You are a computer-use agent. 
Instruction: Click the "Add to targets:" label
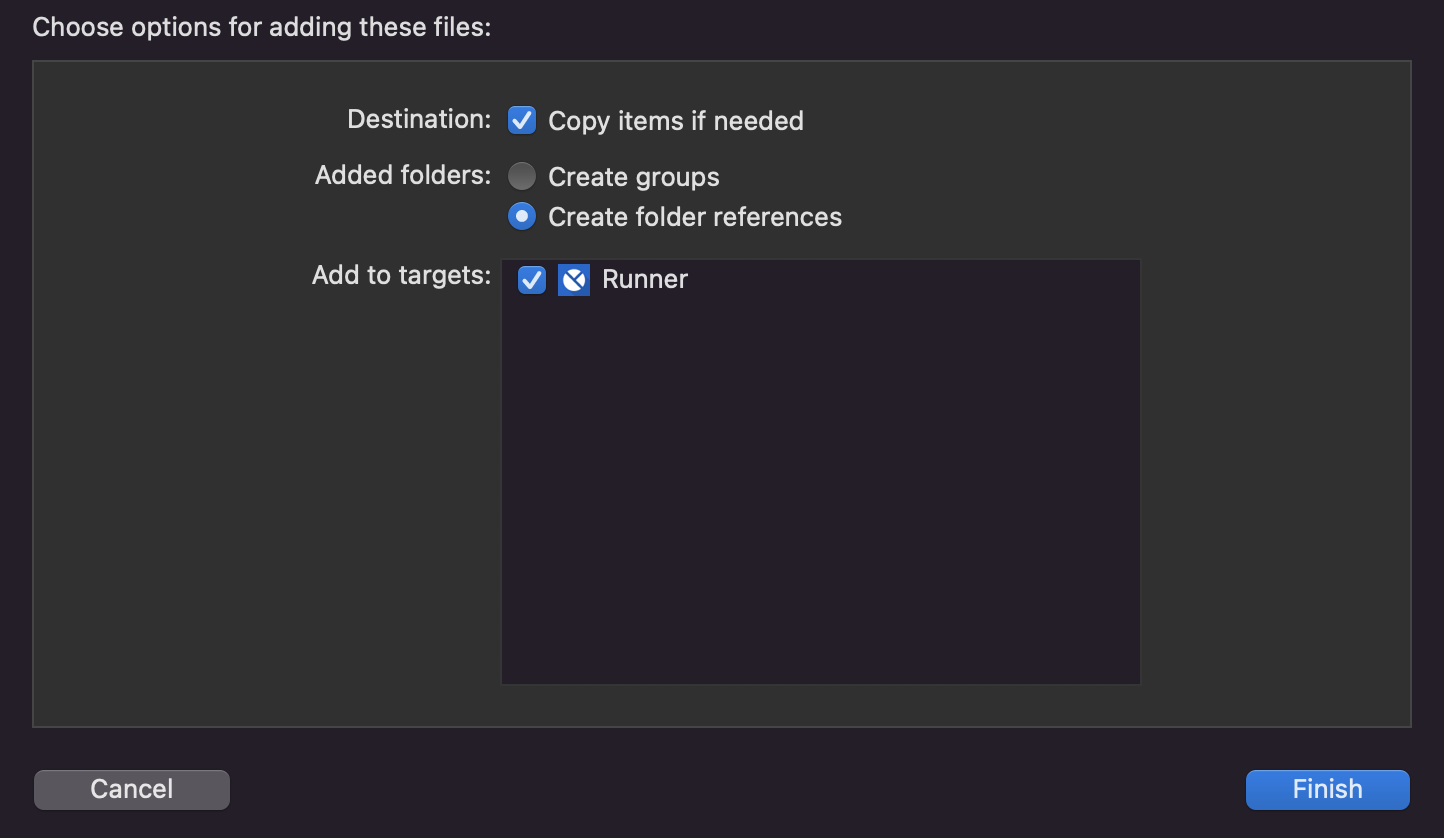pos(401,274)
